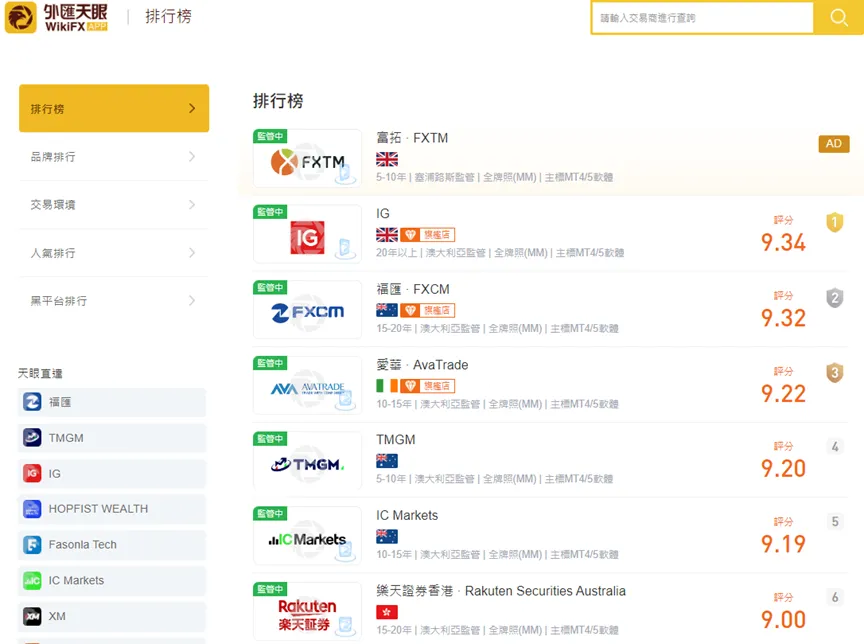Click the 9.00 score for Rakuten
Screen dimensions: 864x644
tap(783, 619)
